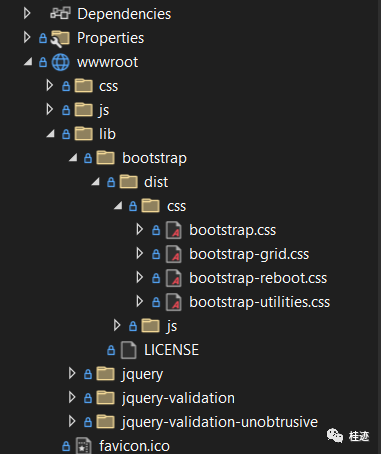Click the lock icon beside LICENSE

point(111,350)
